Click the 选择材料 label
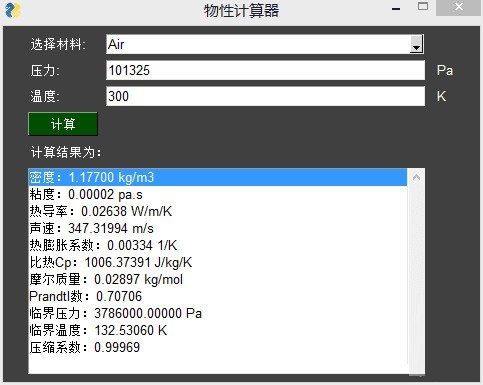 point(58,44)
